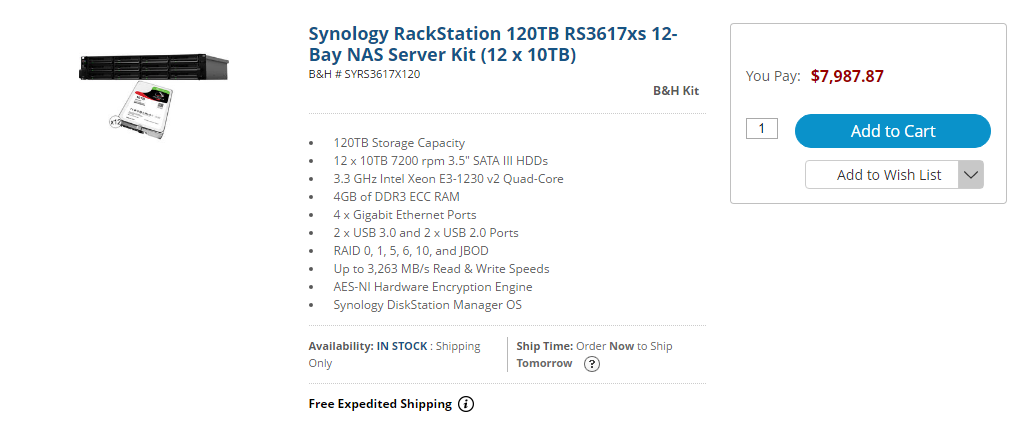
Task: Expand the wish list dropdown arrow
Action: pyautogui.click(x=970, y=175)
